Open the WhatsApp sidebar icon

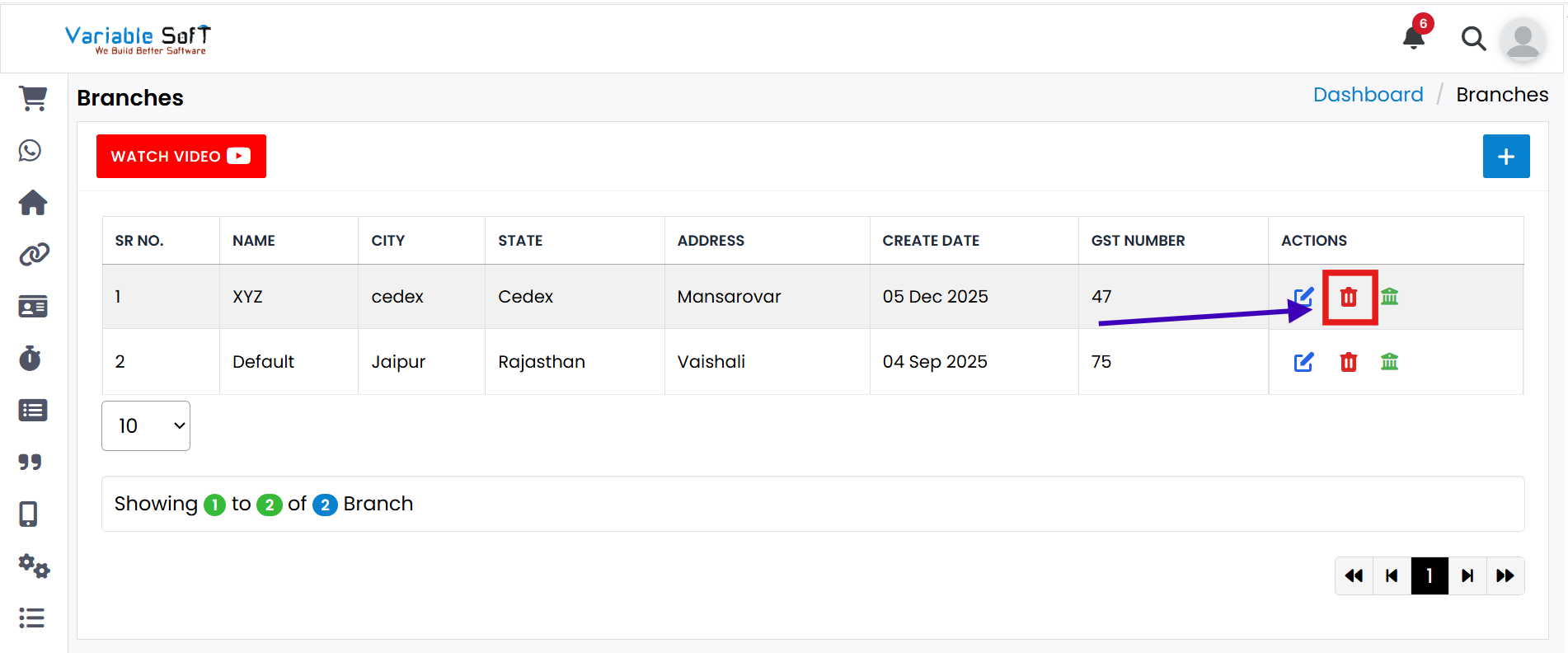point(31,150)
